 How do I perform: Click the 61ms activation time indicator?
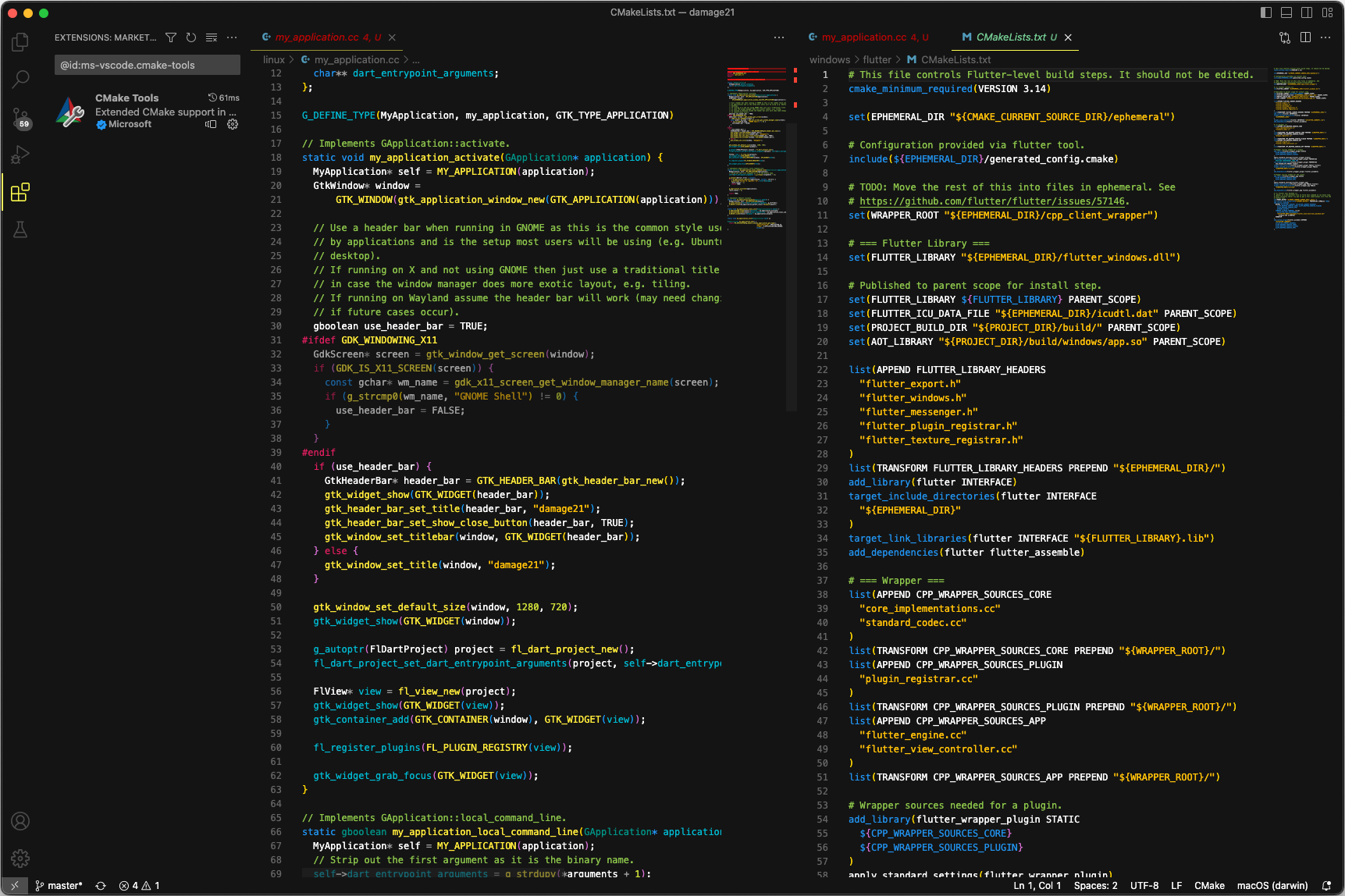224,98
